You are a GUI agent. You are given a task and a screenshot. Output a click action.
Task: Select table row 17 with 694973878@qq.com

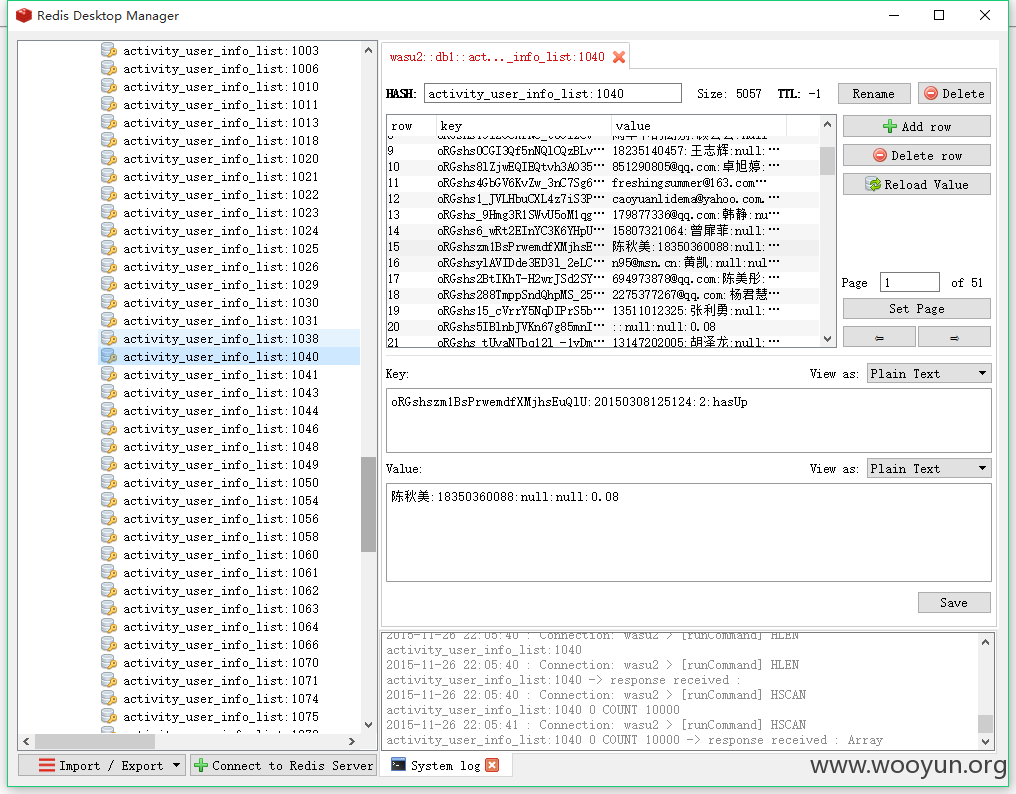(x=603, y=279)
